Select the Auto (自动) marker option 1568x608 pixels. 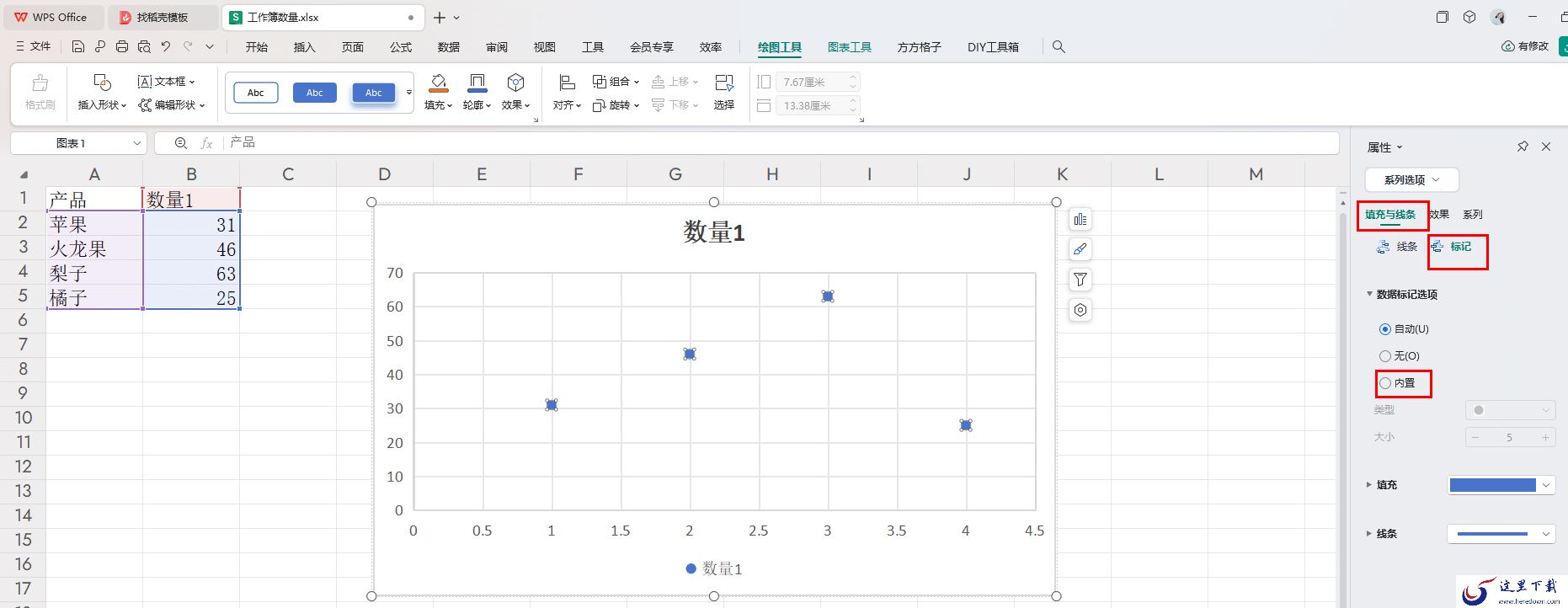pyautogui.click(x=1384, y=329)
